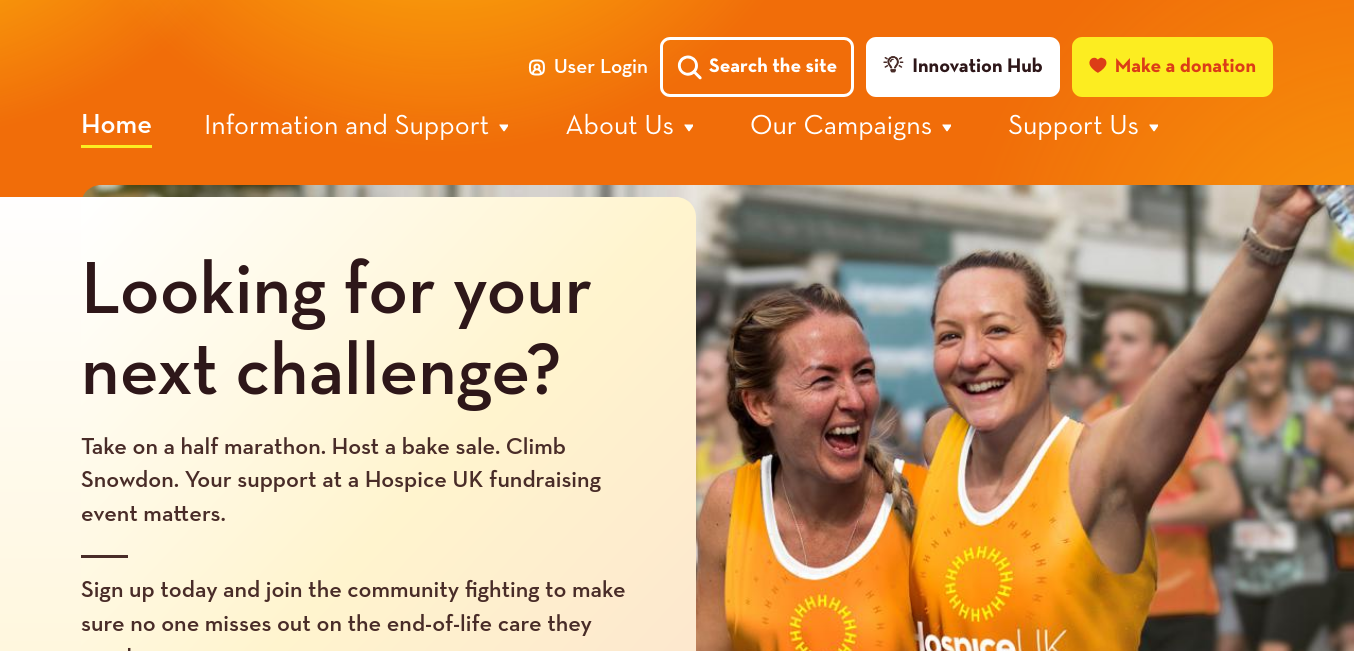This screenshot has width=1366, height=651.
Task: Click the user profile icon beside User Login
Action: click(537, 67)
